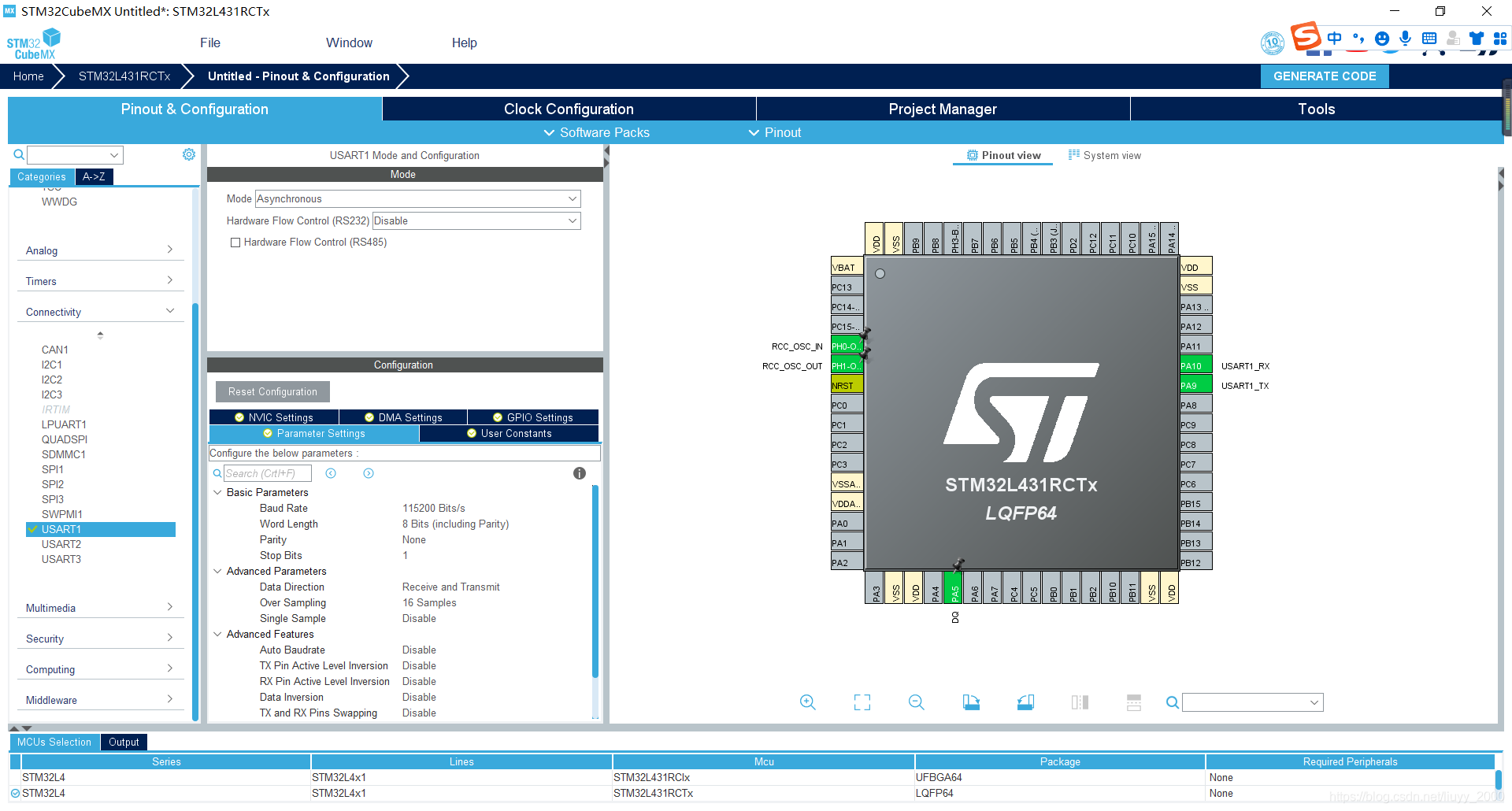Select the green PA5 pin
This screenshot has height=811, width=1512.
pos(954,587)
